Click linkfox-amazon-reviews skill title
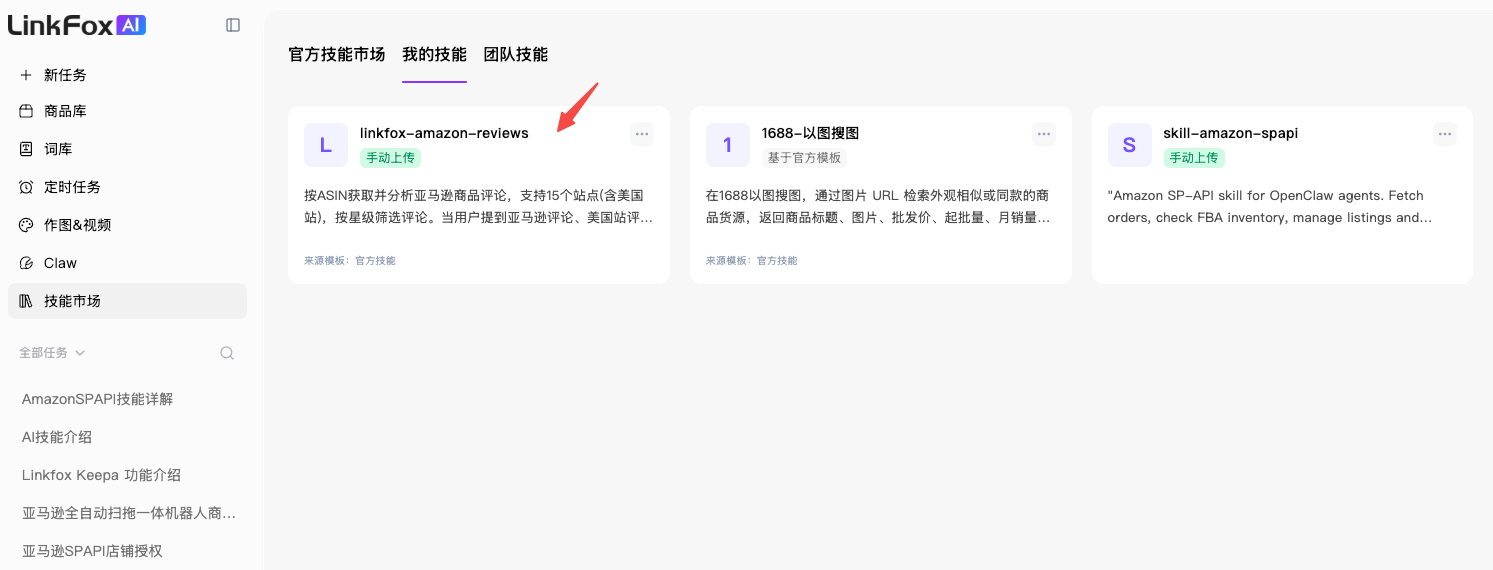Screen dimensions: 1493x570 tap(444, 133)
